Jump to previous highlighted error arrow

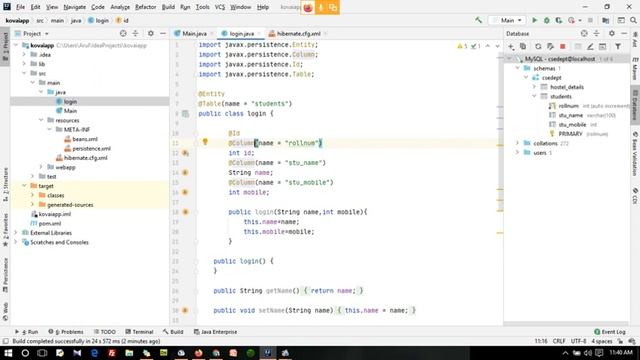pos(487,46)
